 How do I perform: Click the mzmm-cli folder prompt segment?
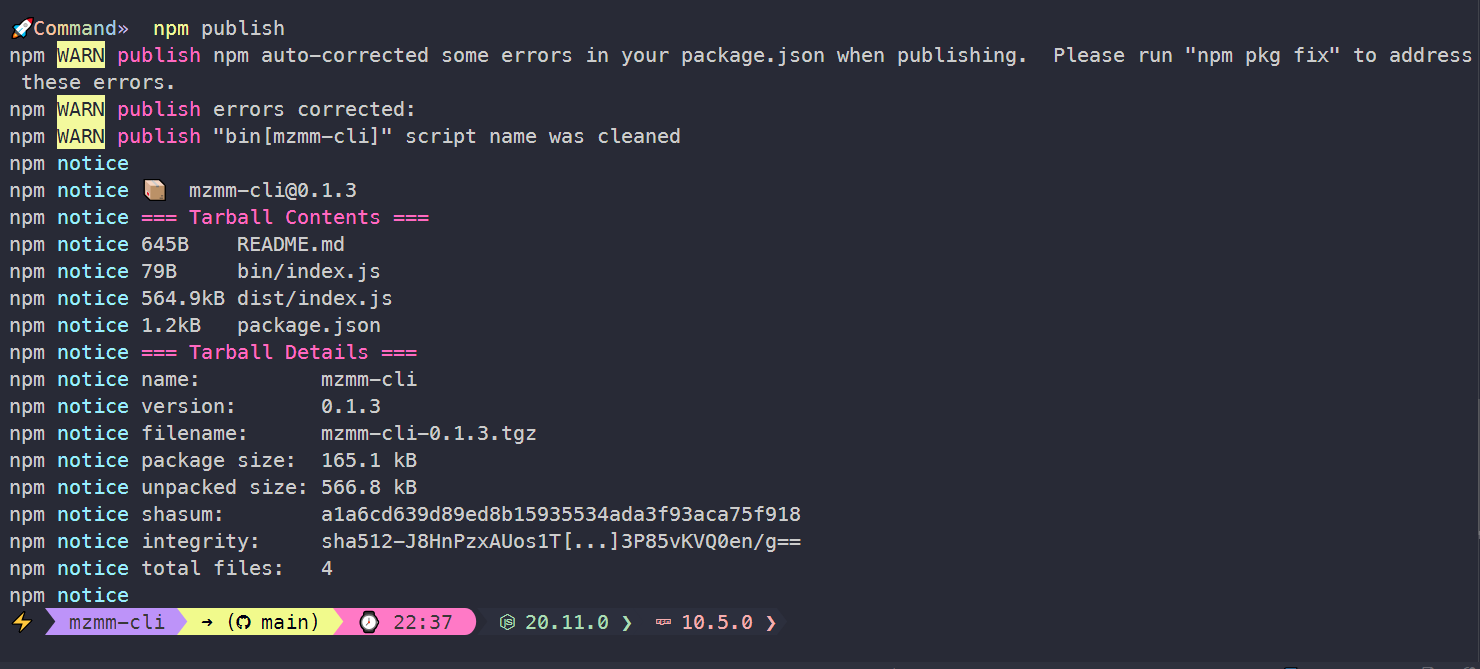[117, 622]
